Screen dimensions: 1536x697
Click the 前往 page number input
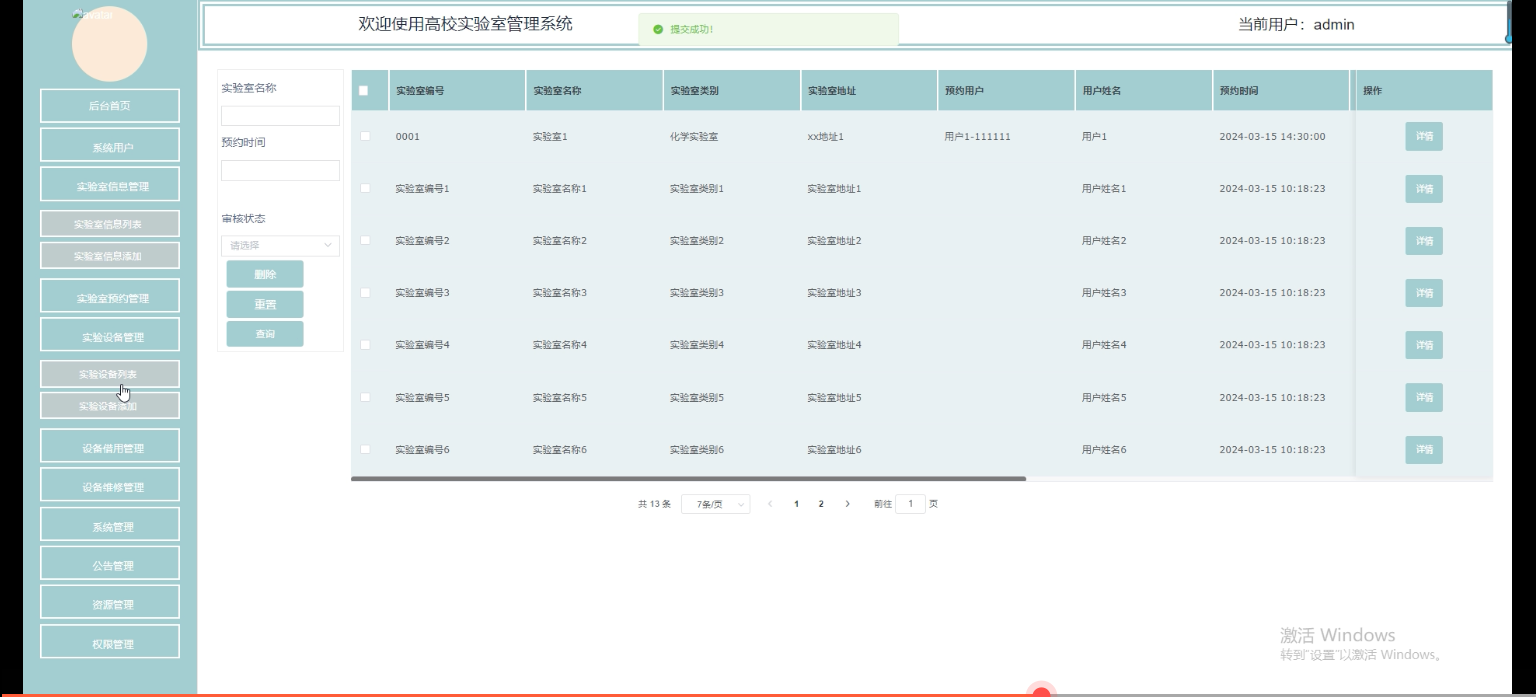pyautogui.click(x=910, y=504)
